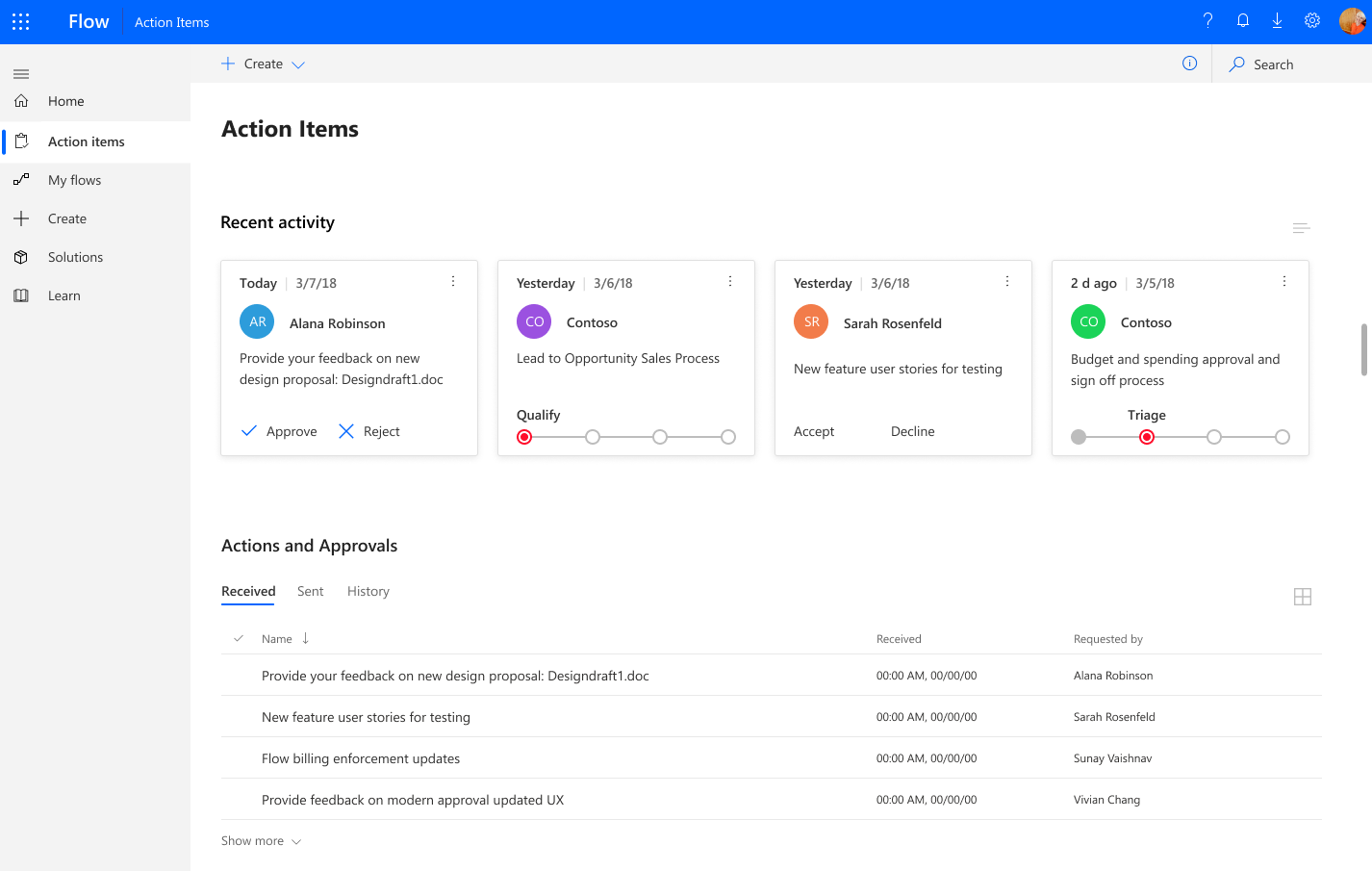Approve the Designdraft1.doc proposal
The image size is (1372, 871).
(279, 431)
